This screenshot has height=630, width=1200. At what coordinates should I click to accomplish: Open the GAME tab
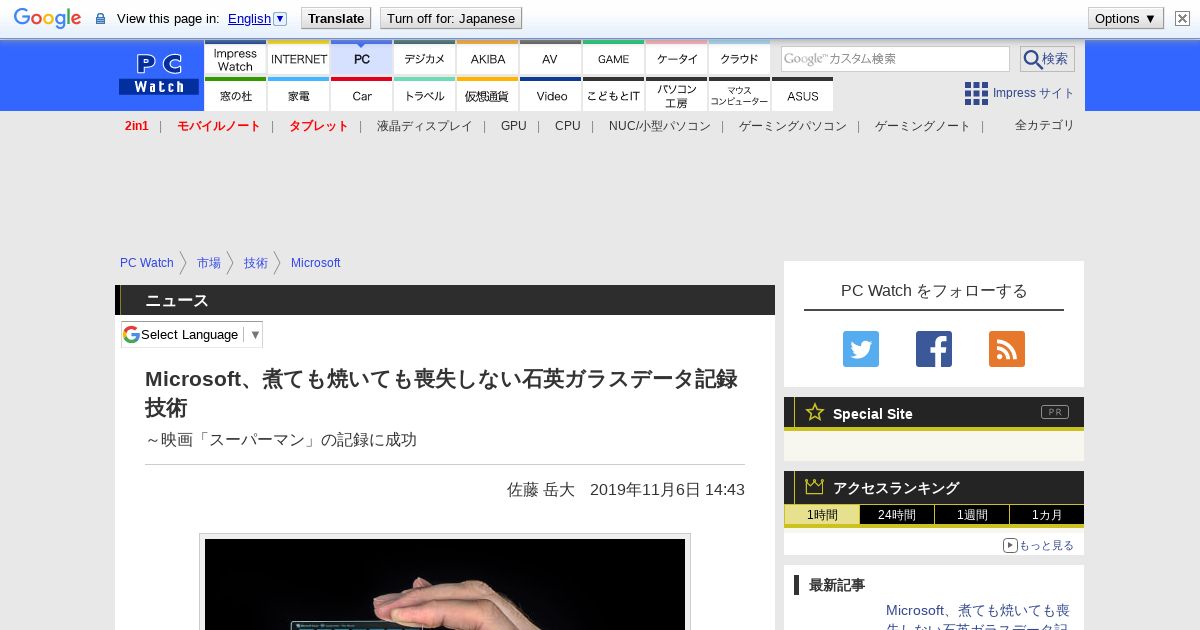coord(614,59)
